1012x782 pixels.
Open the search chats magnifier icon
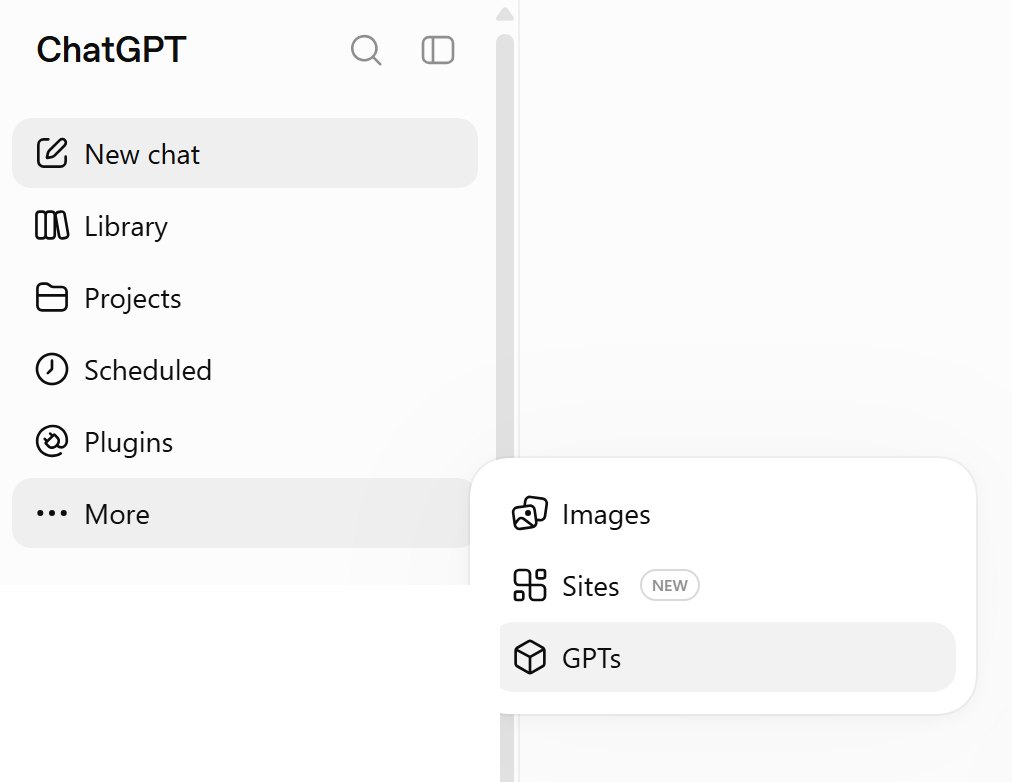tap(366, 50)
